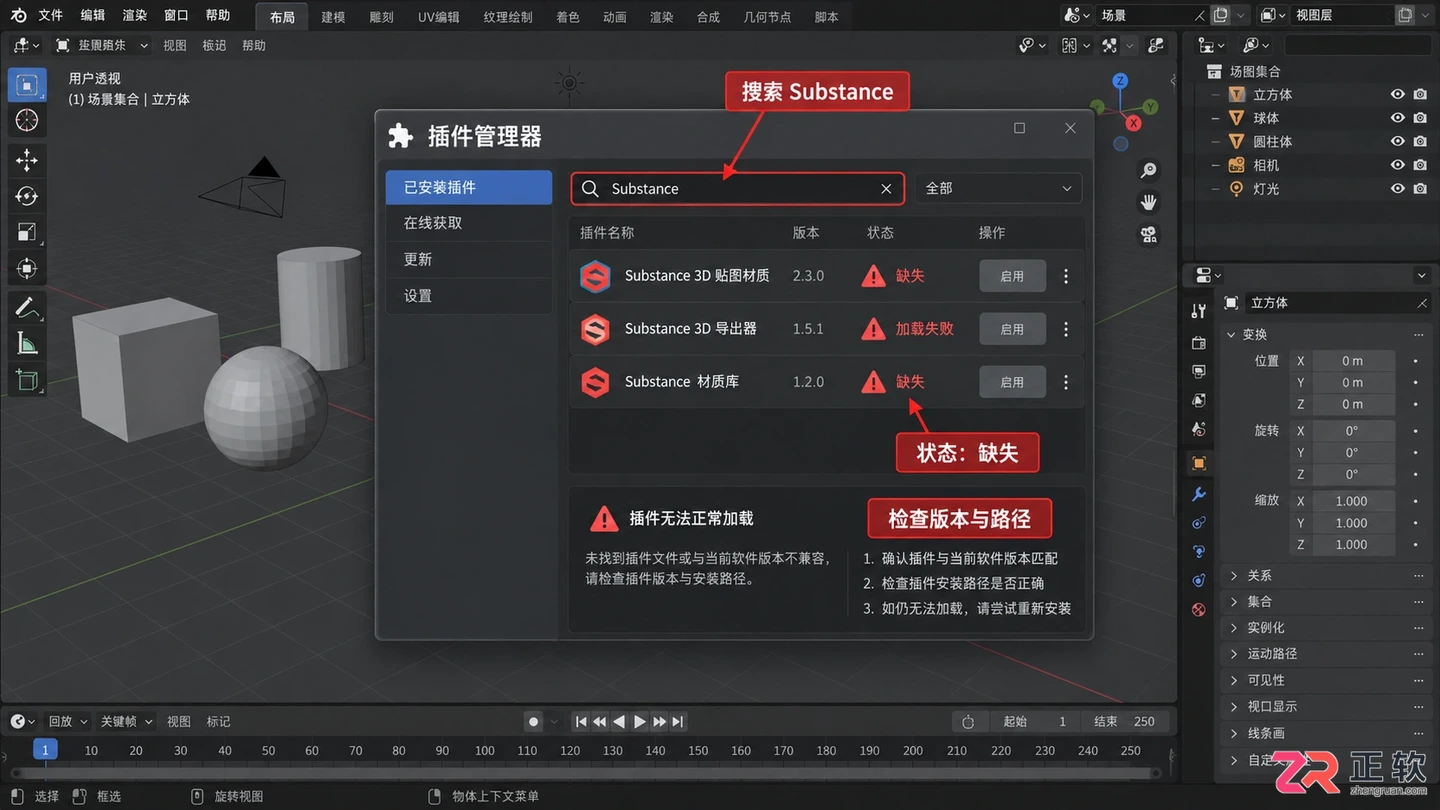The width and height of the screenshot is (1440, 810).
Task: Select the 3D cursor tool
Action: point(27,120)
